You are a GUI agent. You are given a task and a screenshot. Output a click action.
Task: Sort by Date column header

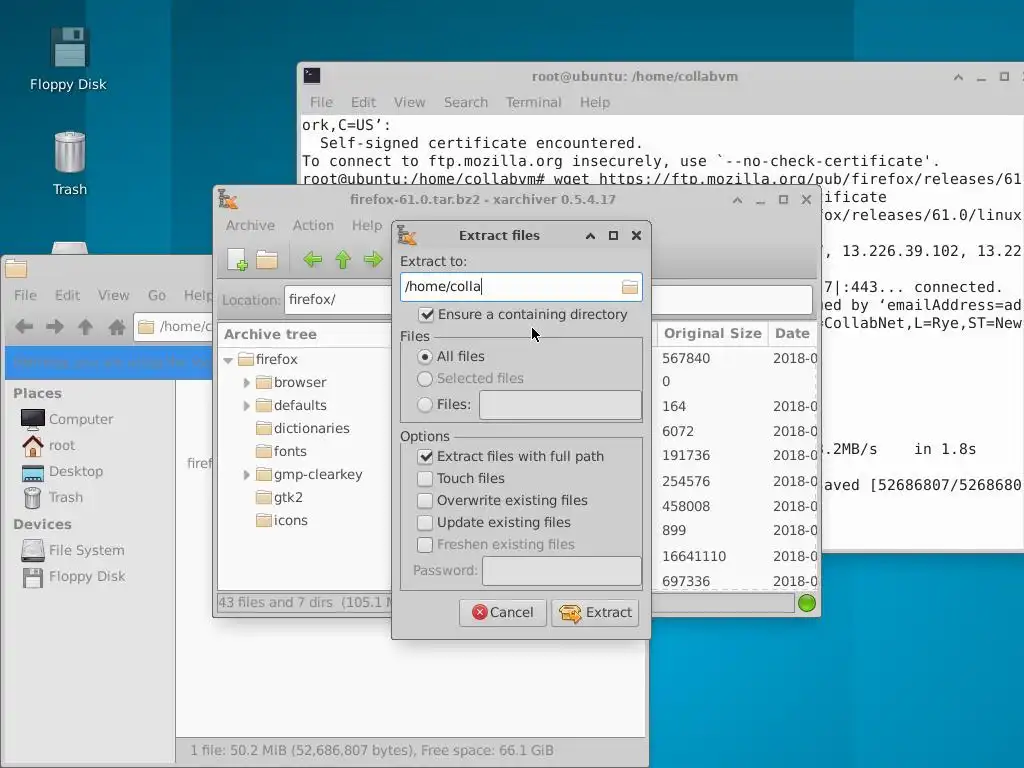792,334
